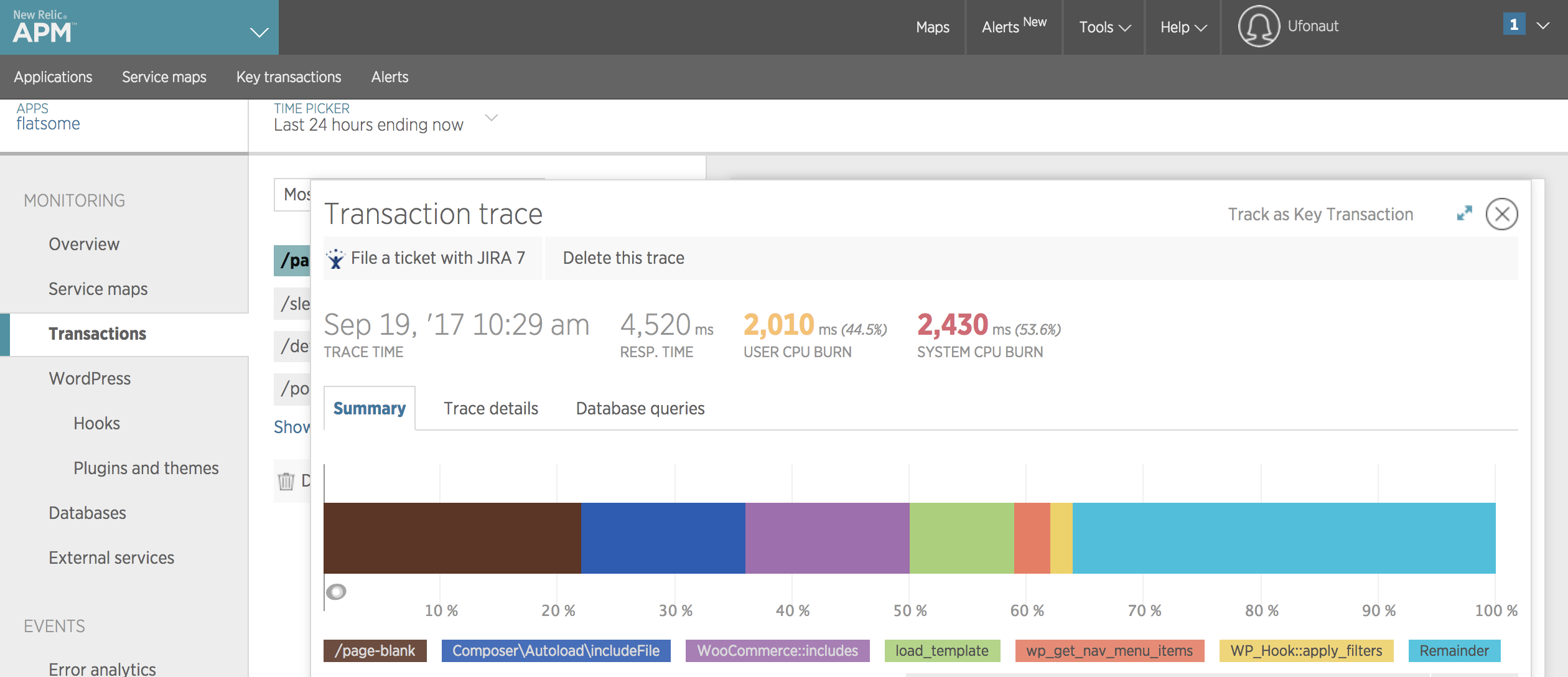Click the WP_Hook::apply_filters legend label

(x=1307, y=651)
